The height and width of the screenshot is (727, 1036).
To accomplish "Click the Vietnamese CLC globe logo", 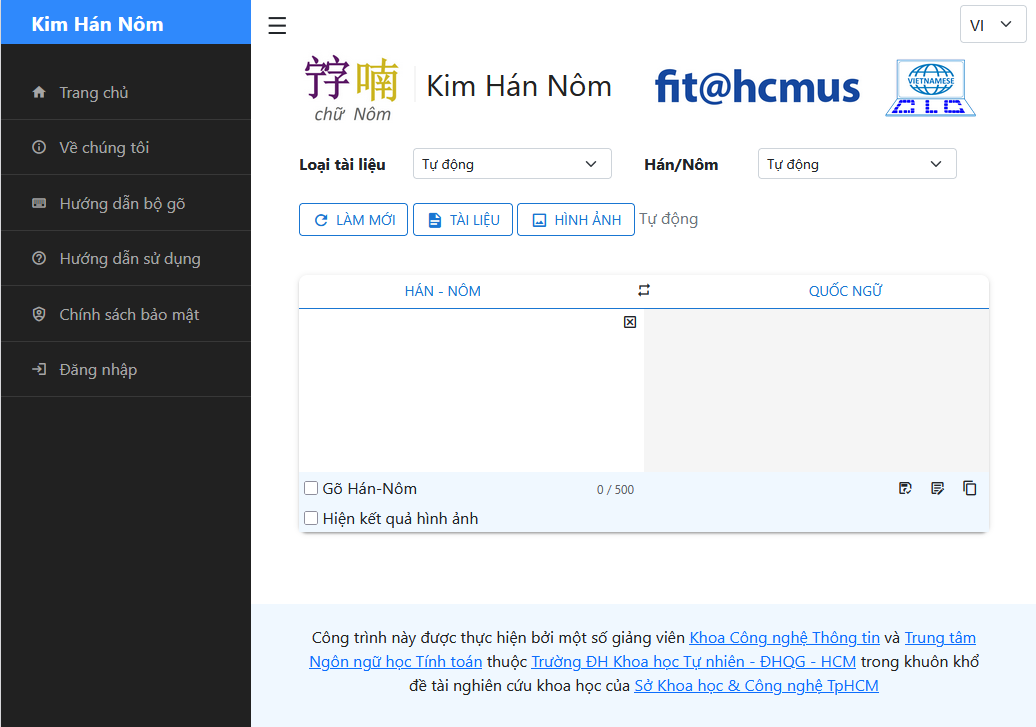I will (x=930, y=88).
